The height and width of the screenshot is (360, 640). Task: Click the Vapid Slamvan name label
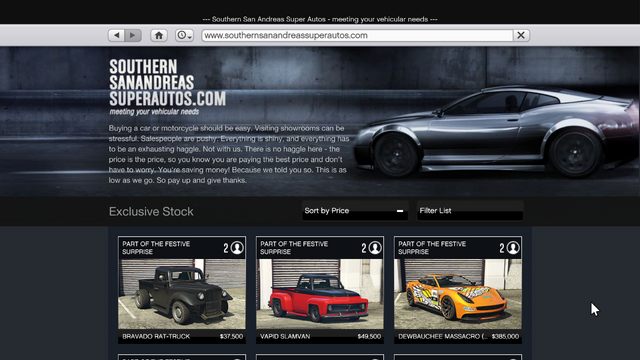click(285, 336)
